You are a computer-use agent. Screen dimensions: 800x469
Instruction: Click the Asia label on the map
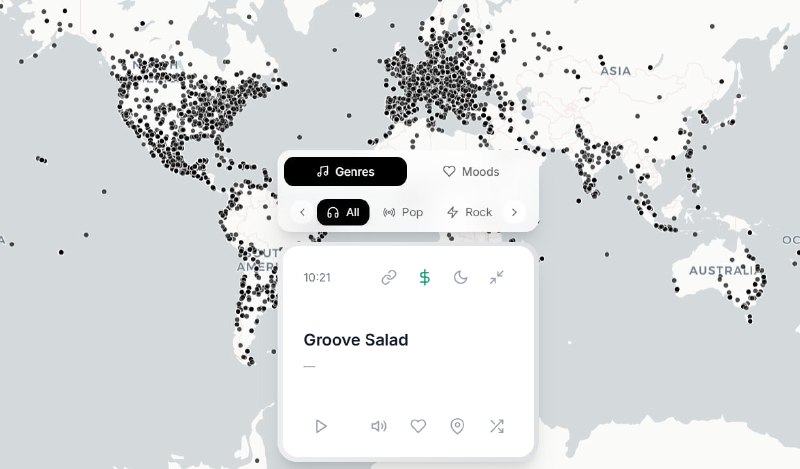616,71
